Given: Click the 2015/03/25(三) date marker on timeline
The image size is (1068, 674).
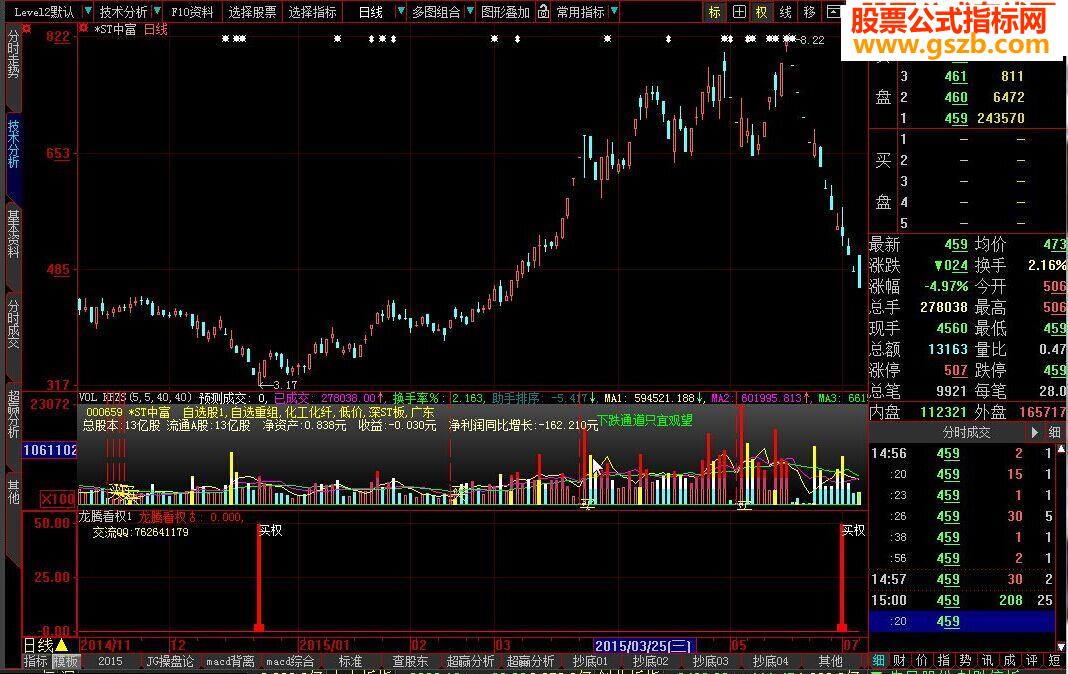Looking at the screenshot, I should tap(645, 645).
